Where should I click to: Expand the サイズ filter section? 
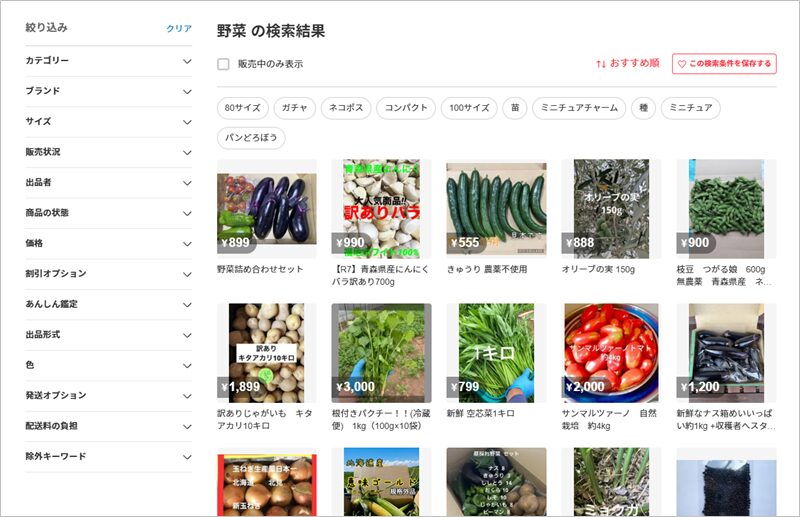pos(109,122)
